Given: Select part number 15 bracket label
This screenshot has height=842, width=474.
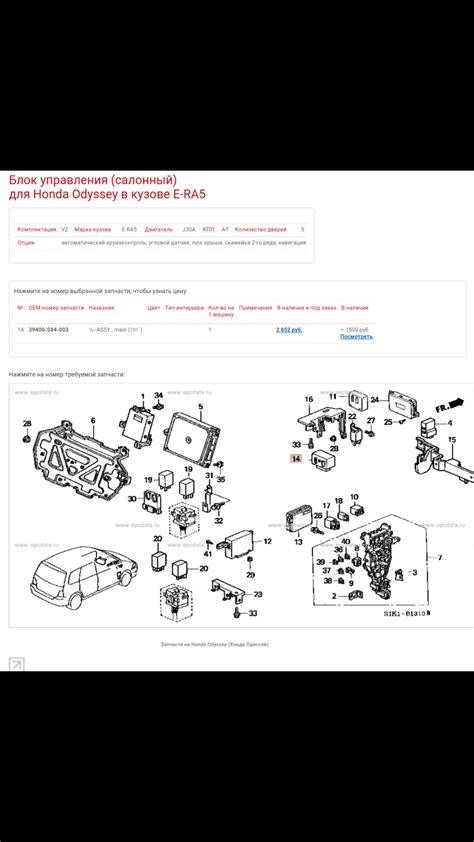Looking at the screenshot, I should tap(452, 440).
